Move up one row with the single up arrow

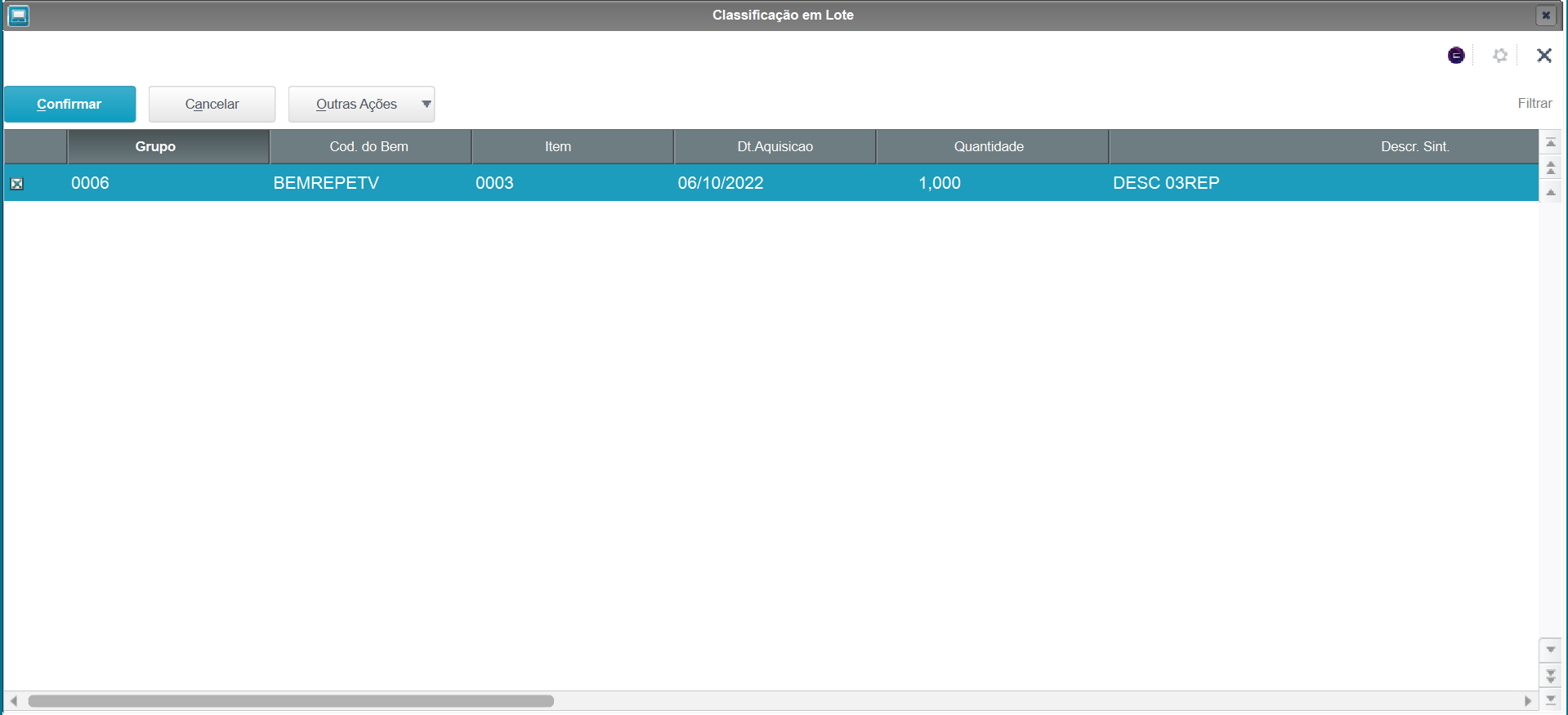tap(1550, 192)
